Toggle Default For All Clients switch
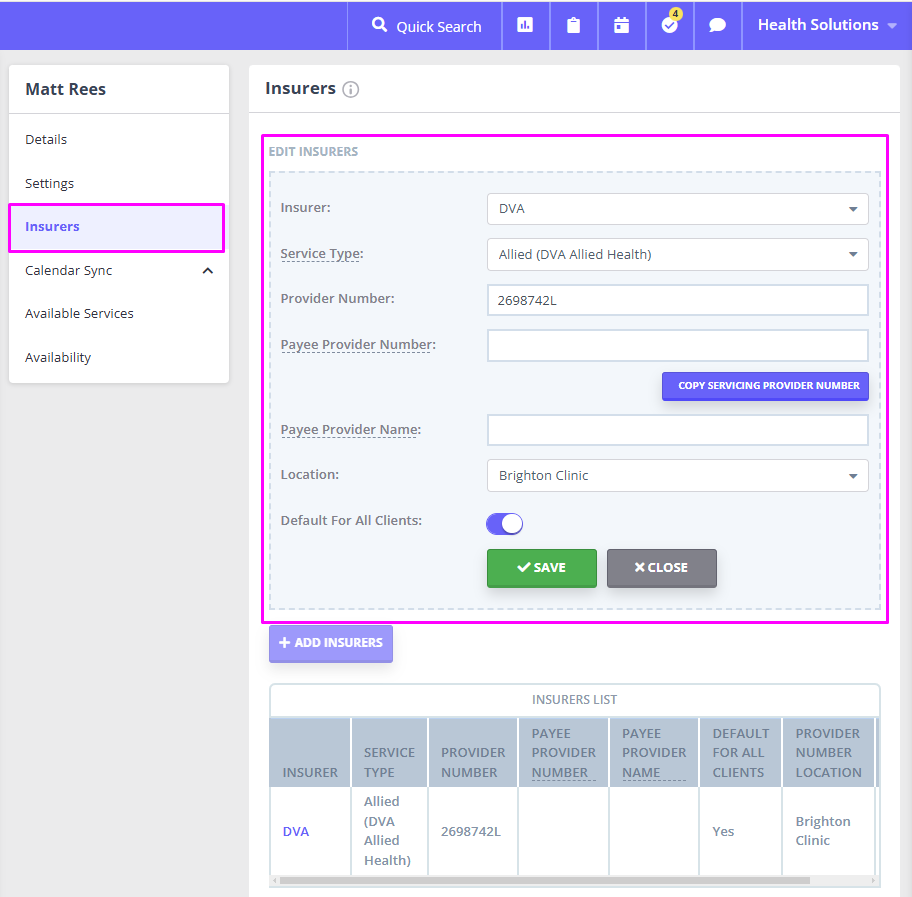The image size is (912, 897). [x=504, y=523]
